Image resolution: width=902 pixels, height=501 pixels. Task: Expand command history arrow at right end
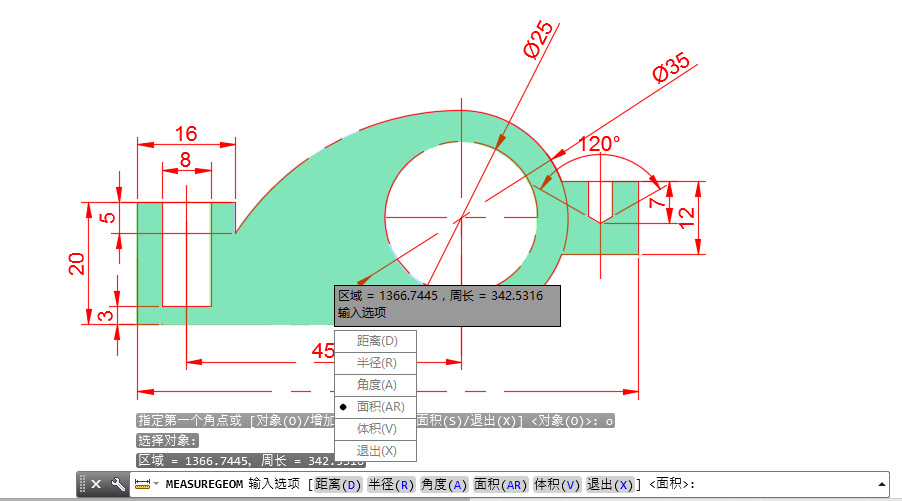point(882,484)
